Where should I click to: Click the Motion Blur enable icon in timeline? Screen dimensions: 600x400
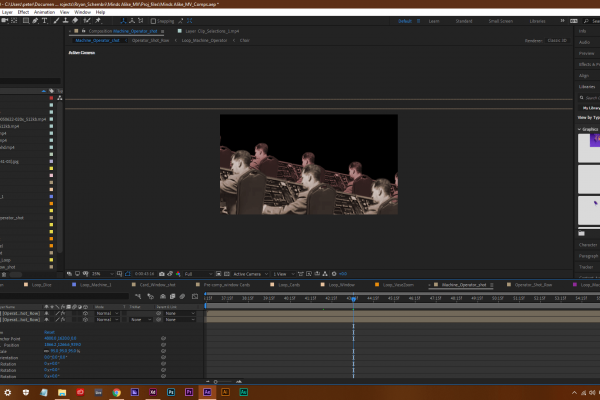[x=183, y=296]
